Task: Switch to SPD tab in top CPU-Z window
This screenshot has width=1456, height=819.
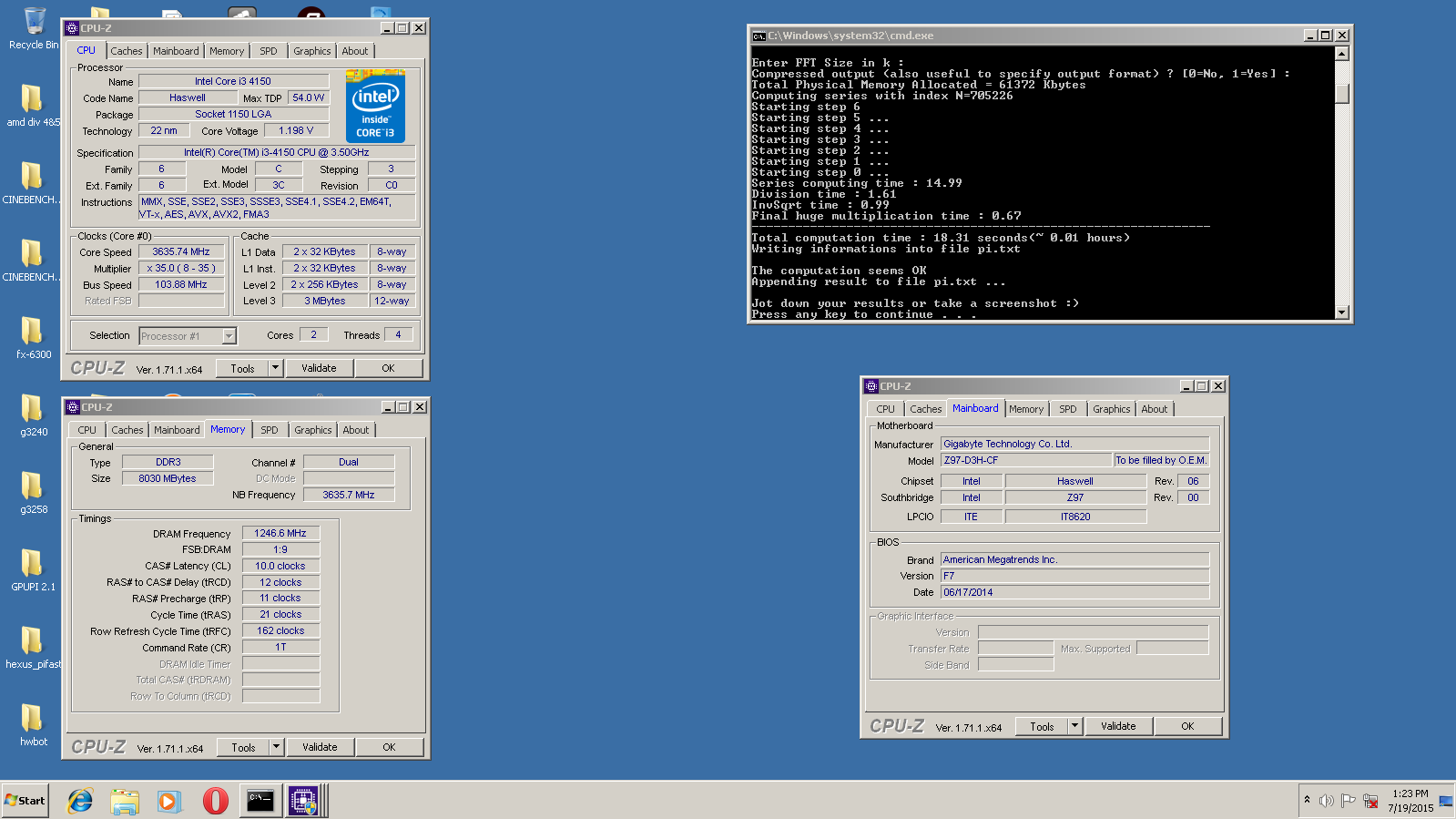Action: pos(269,51)
